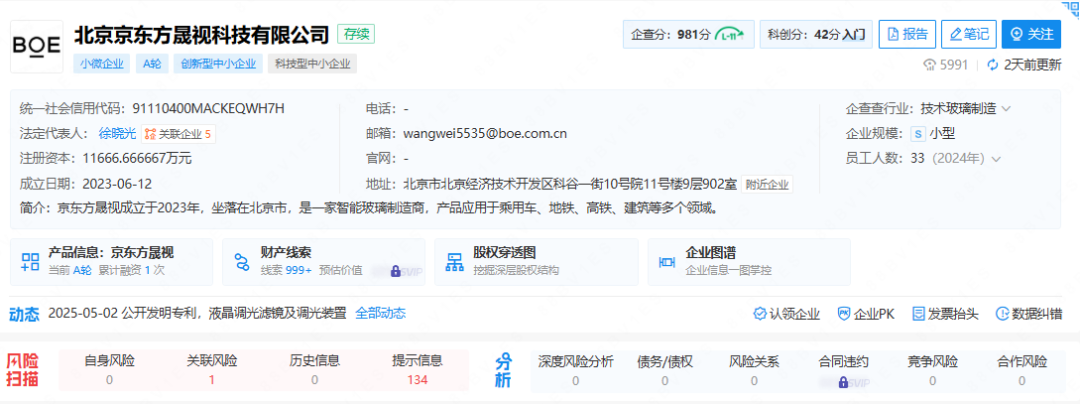The width and height of the screenshot is (1080, 404).
Task: Click the view count eye icon beside 5991
Action: click(x=929, y=65)
